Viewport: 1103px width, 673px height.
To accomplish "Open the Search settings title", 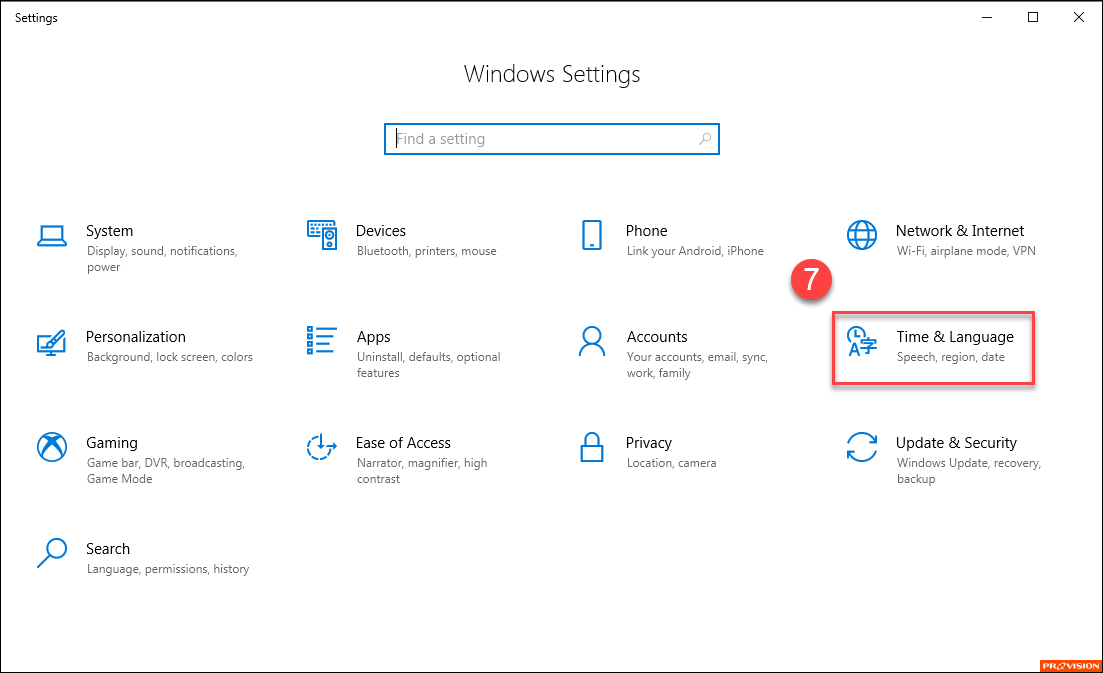I will [x=108, y=549].
